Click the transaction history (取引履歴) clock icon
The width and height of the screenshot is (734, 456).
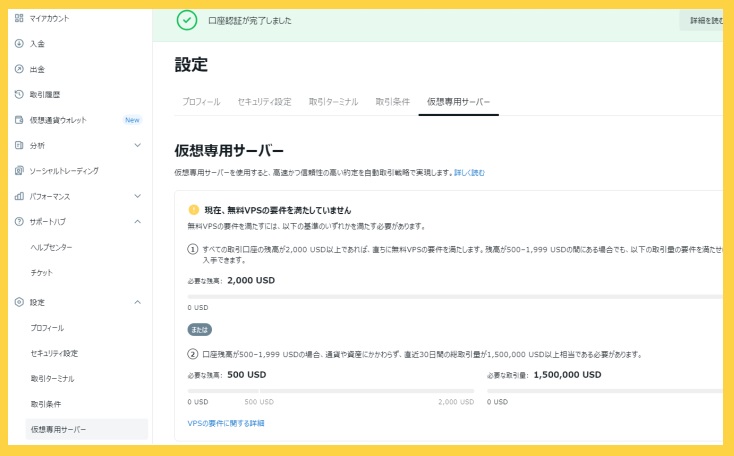tap(19, 95)
